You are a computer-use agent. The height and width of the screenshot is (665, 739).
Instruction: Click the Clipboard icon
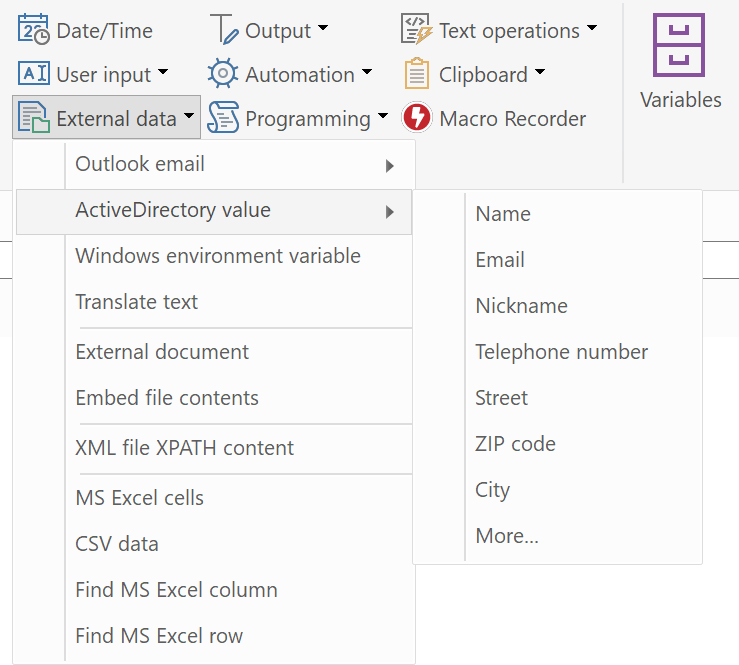pos(417,74)
